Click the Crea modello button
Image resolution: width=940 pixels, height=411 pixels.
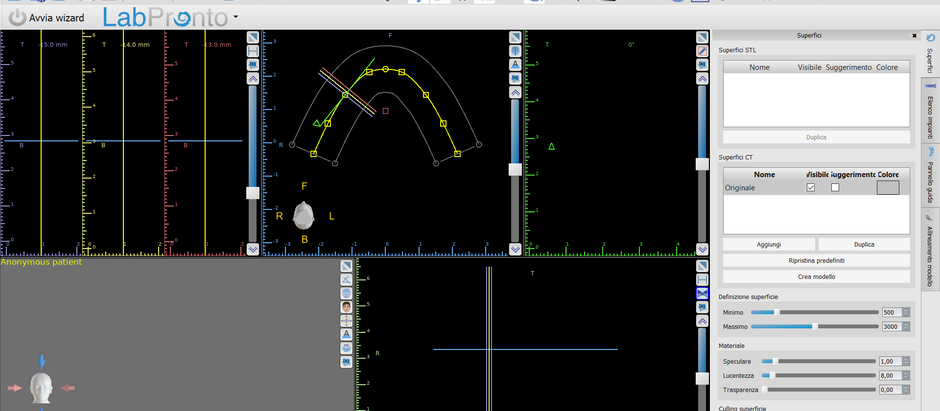[x=817, y=277]
